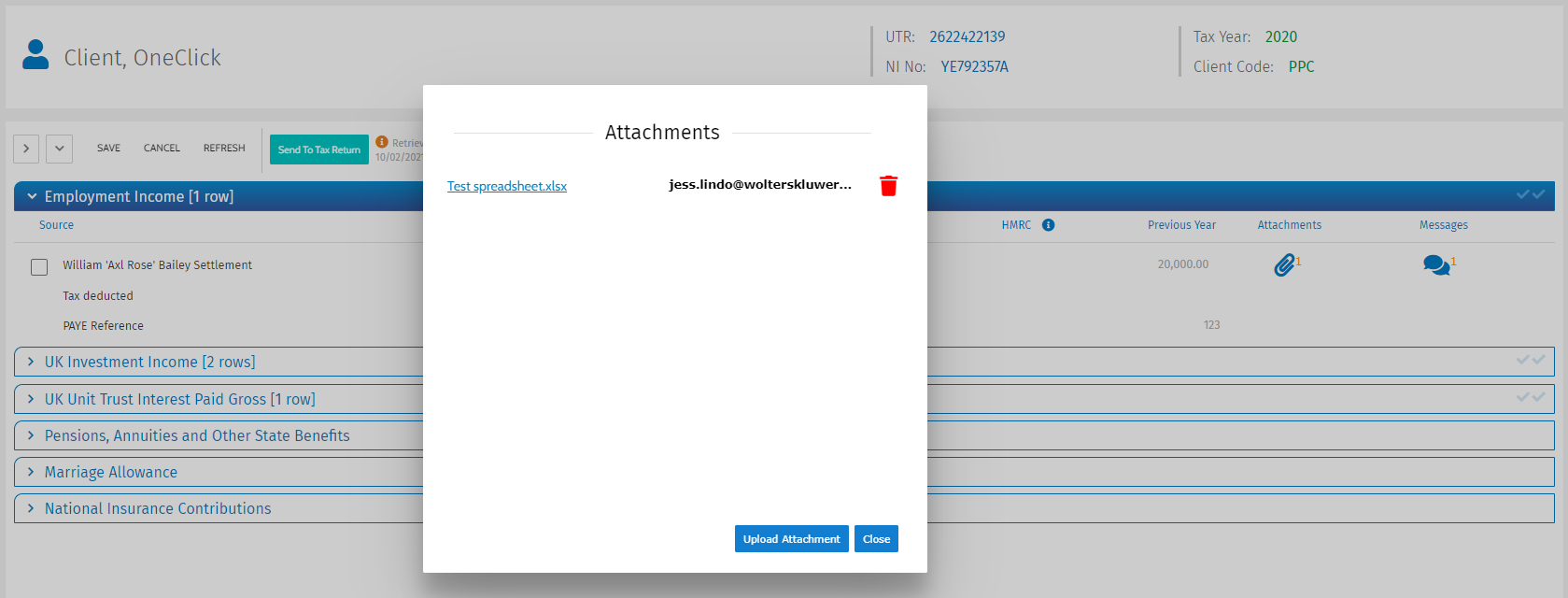Click the previous year PAYE value 123
1568x598 pixels.
[x=1211, y=325]
